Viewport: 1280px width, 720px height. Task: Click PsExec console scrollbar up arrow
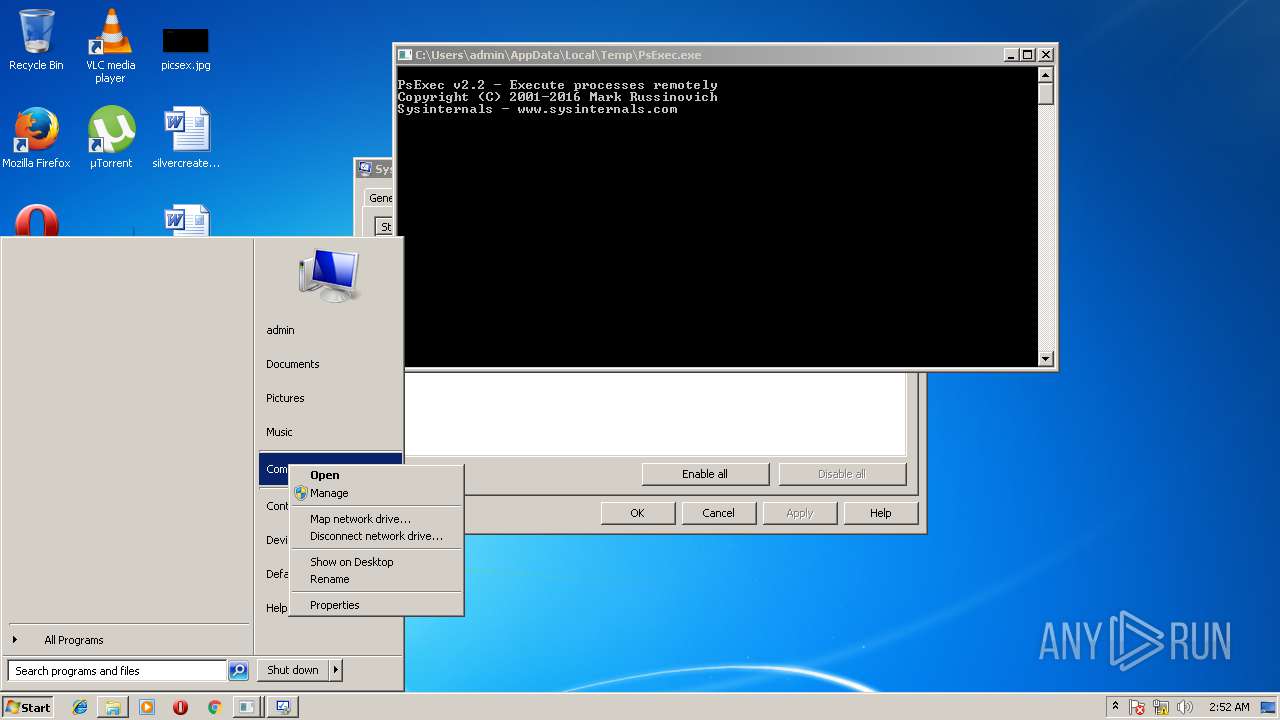1046,74
